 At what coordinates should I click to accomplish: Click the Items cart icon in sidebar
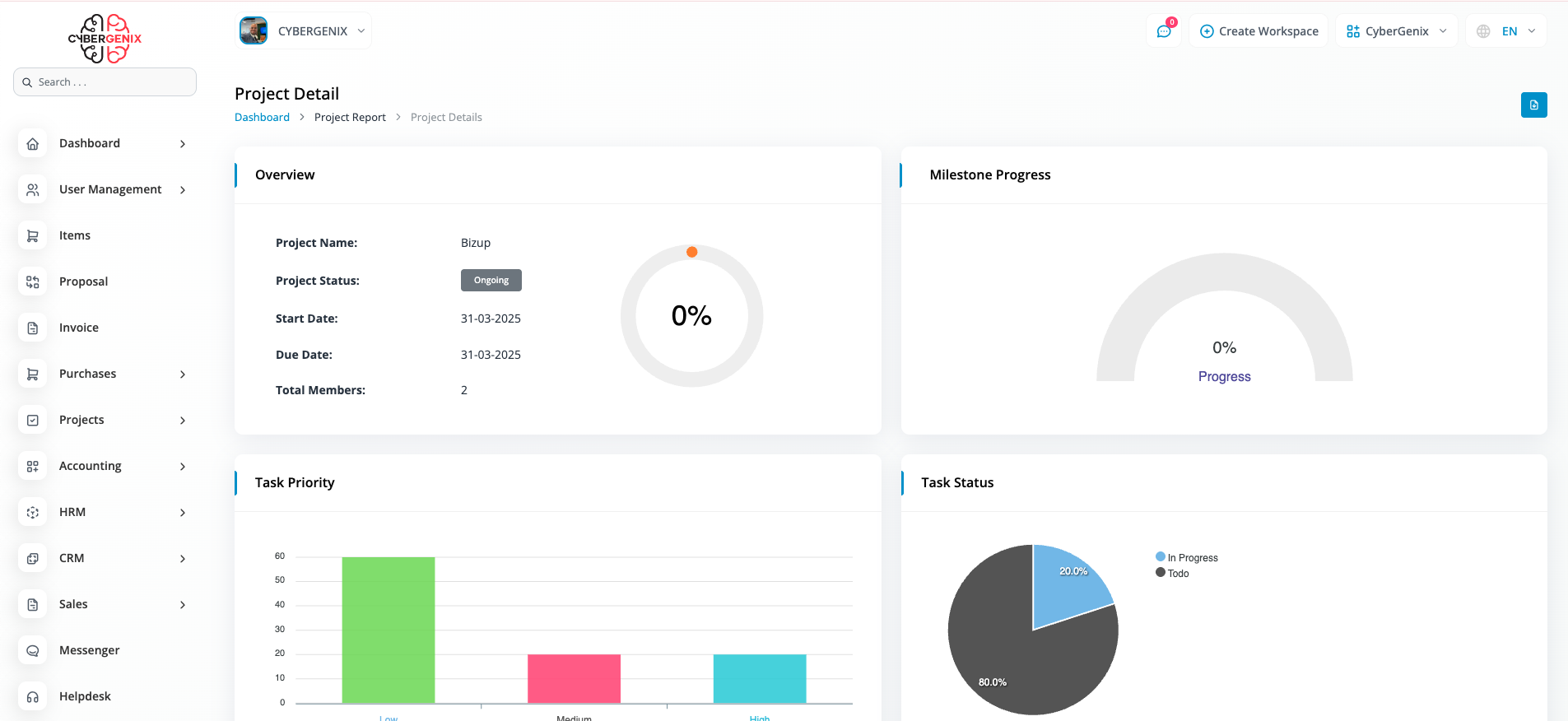click(x=33, y=236)
